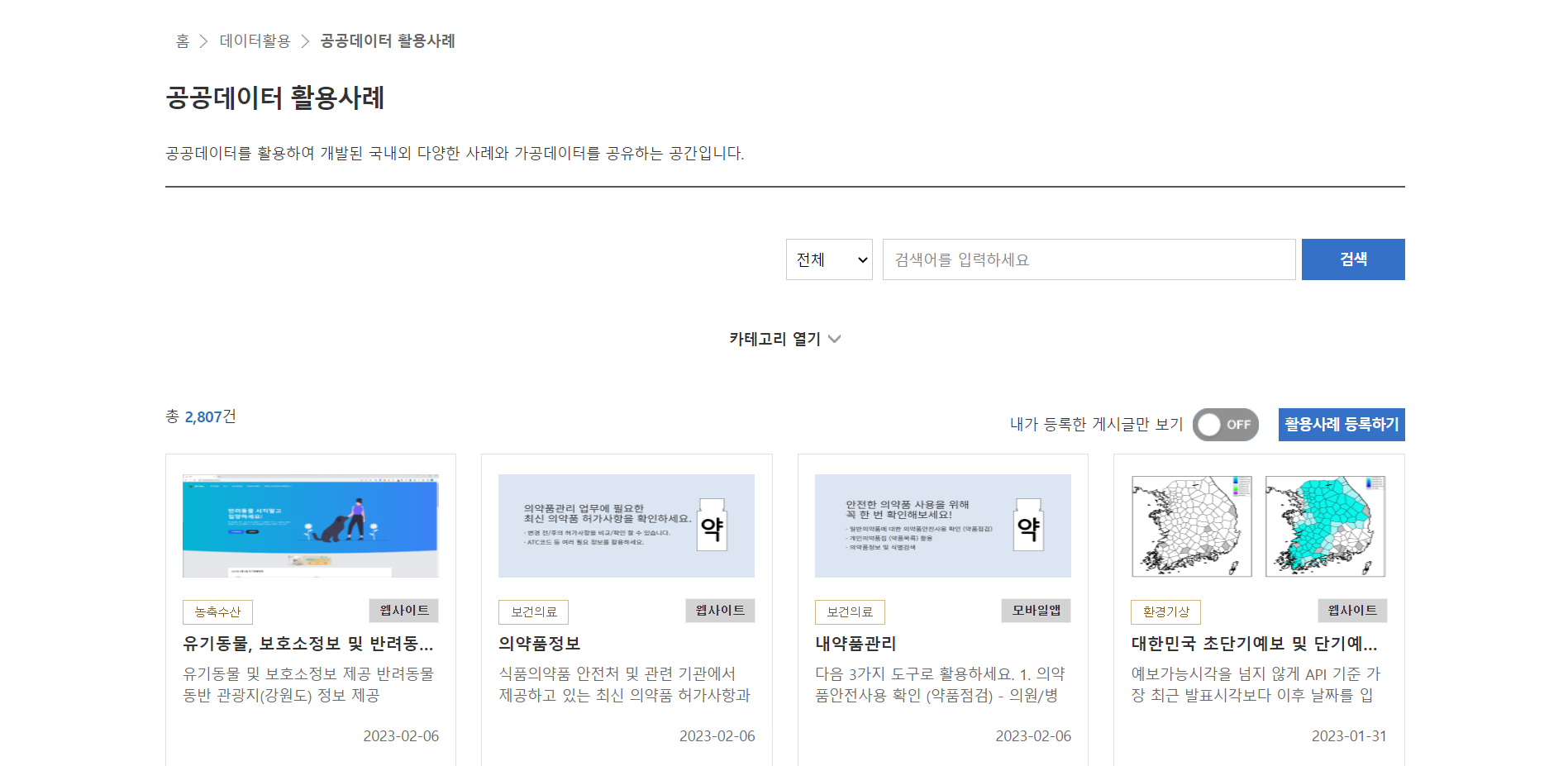1568x766 pixels.
Task: Click the 웹사이트 badge on 의약품정보 card
Action: [x=720, y=611]
